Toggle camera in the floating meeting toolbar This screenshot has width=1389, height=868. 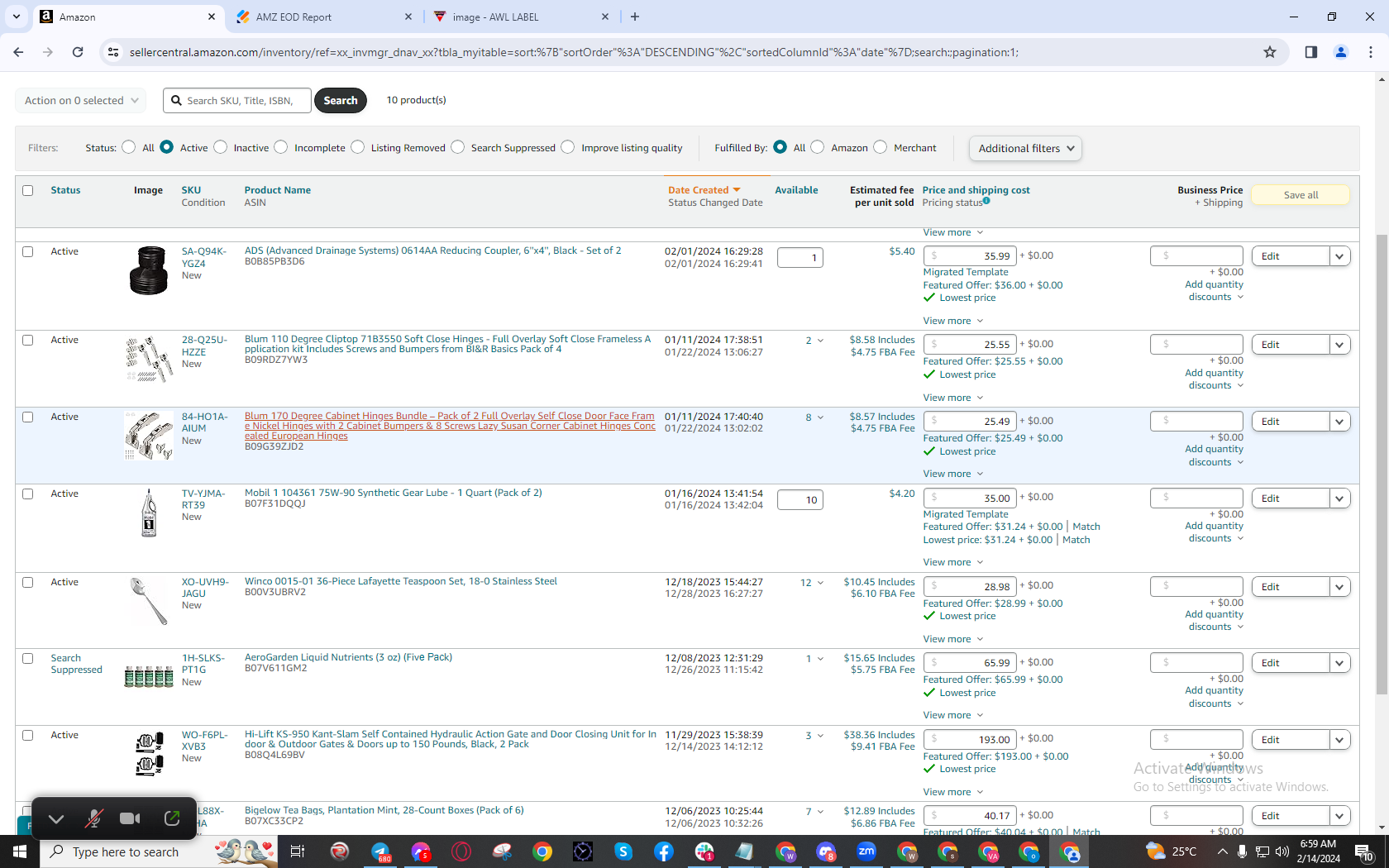(130, 818)
